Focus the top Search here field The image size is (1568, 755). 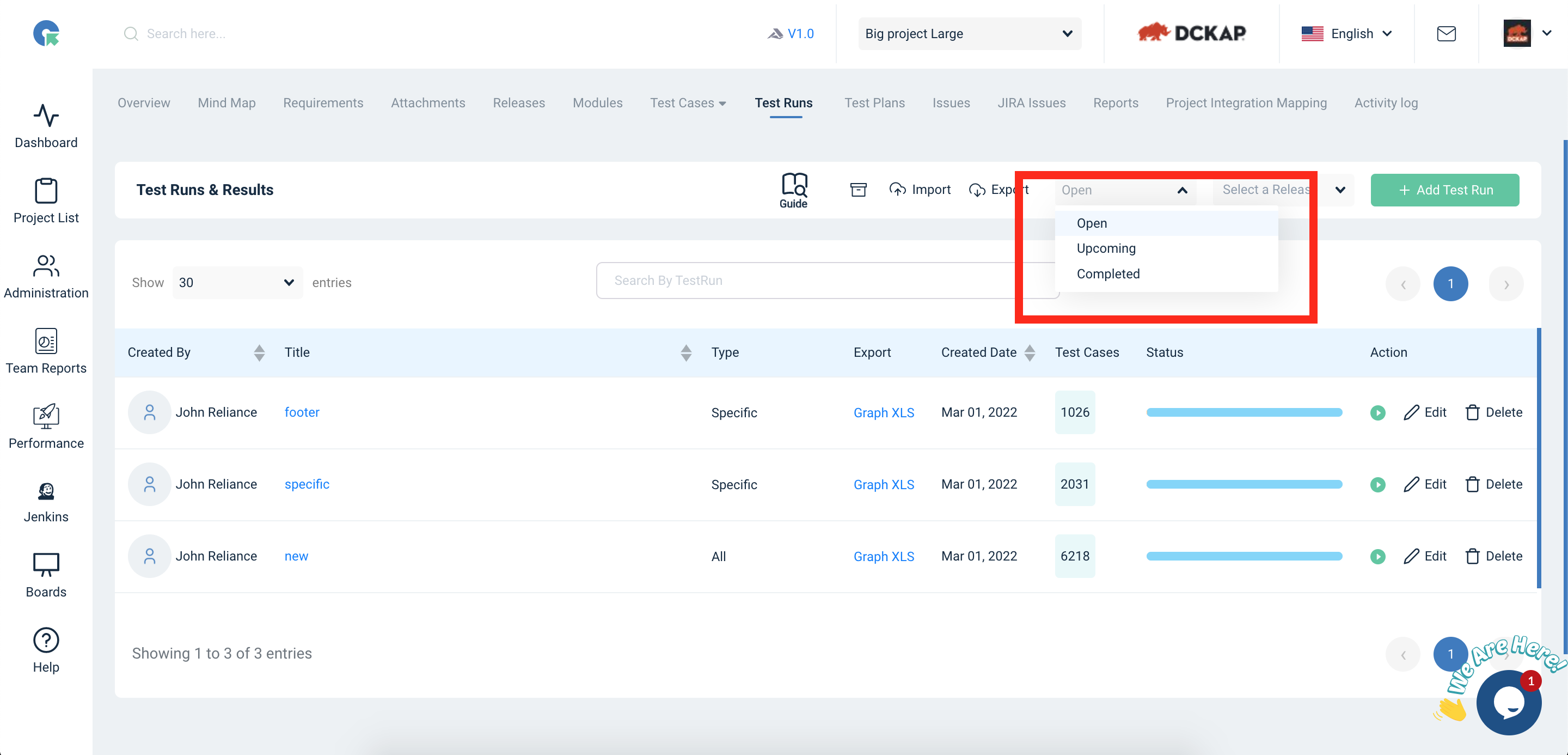(186, 33)
